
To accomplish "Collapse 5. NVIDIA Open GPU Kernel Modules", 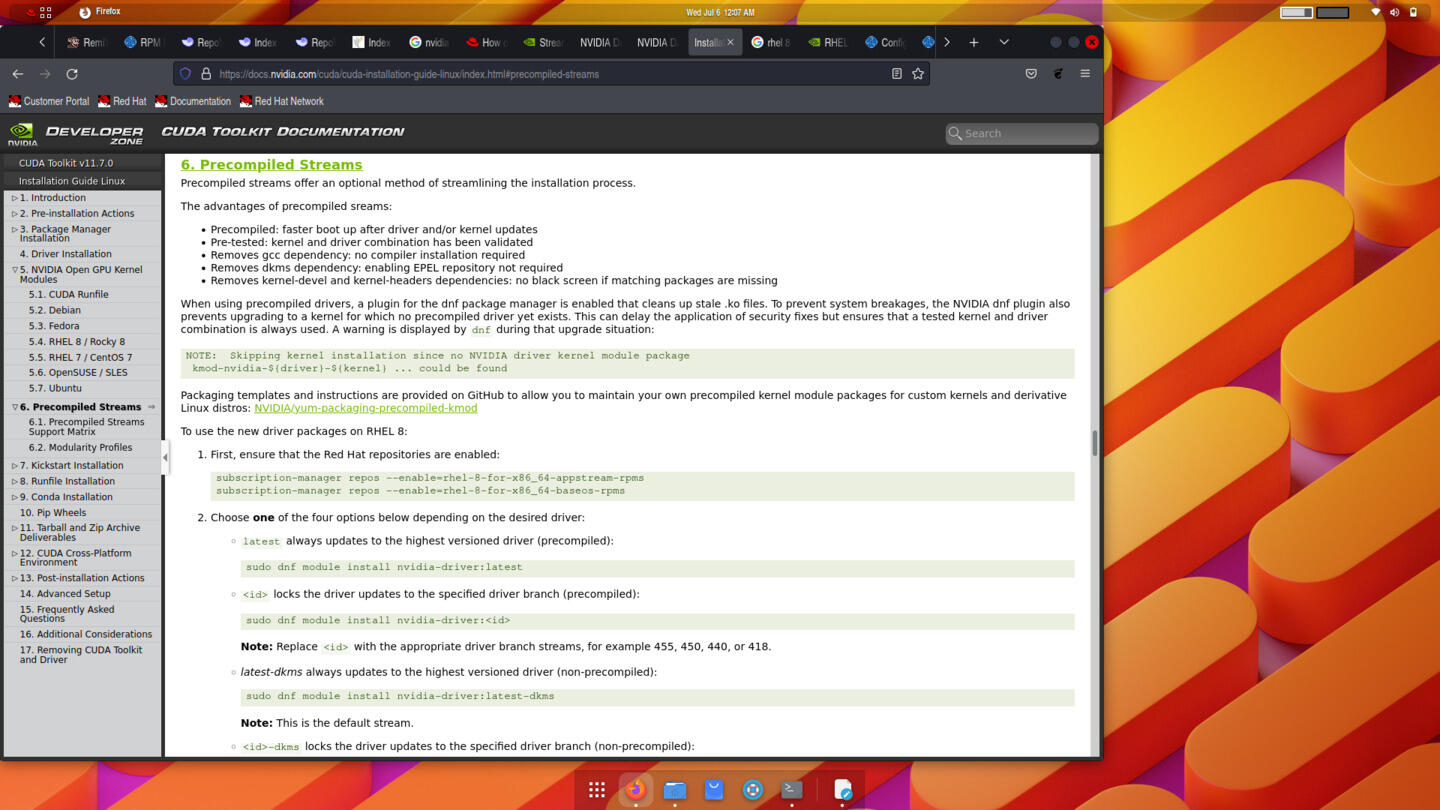I will click(x=14, y=270).
